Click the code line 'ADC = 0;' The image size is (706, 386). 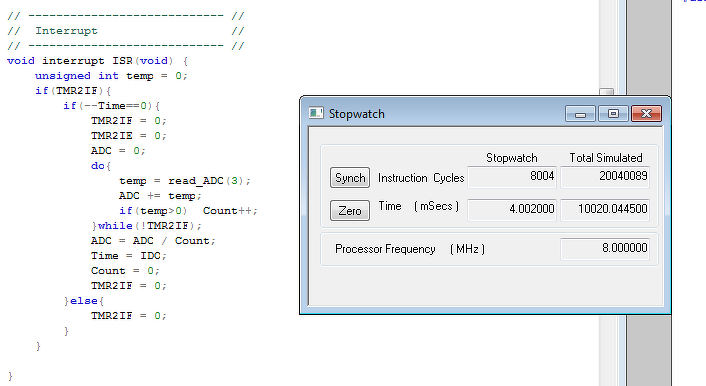118,150
